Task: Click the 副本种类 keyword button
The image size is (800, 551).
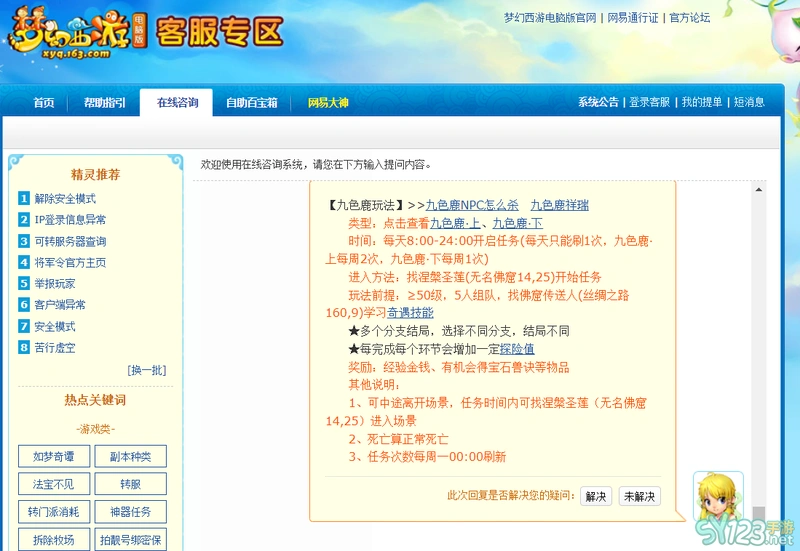Action: pos(131,457)
